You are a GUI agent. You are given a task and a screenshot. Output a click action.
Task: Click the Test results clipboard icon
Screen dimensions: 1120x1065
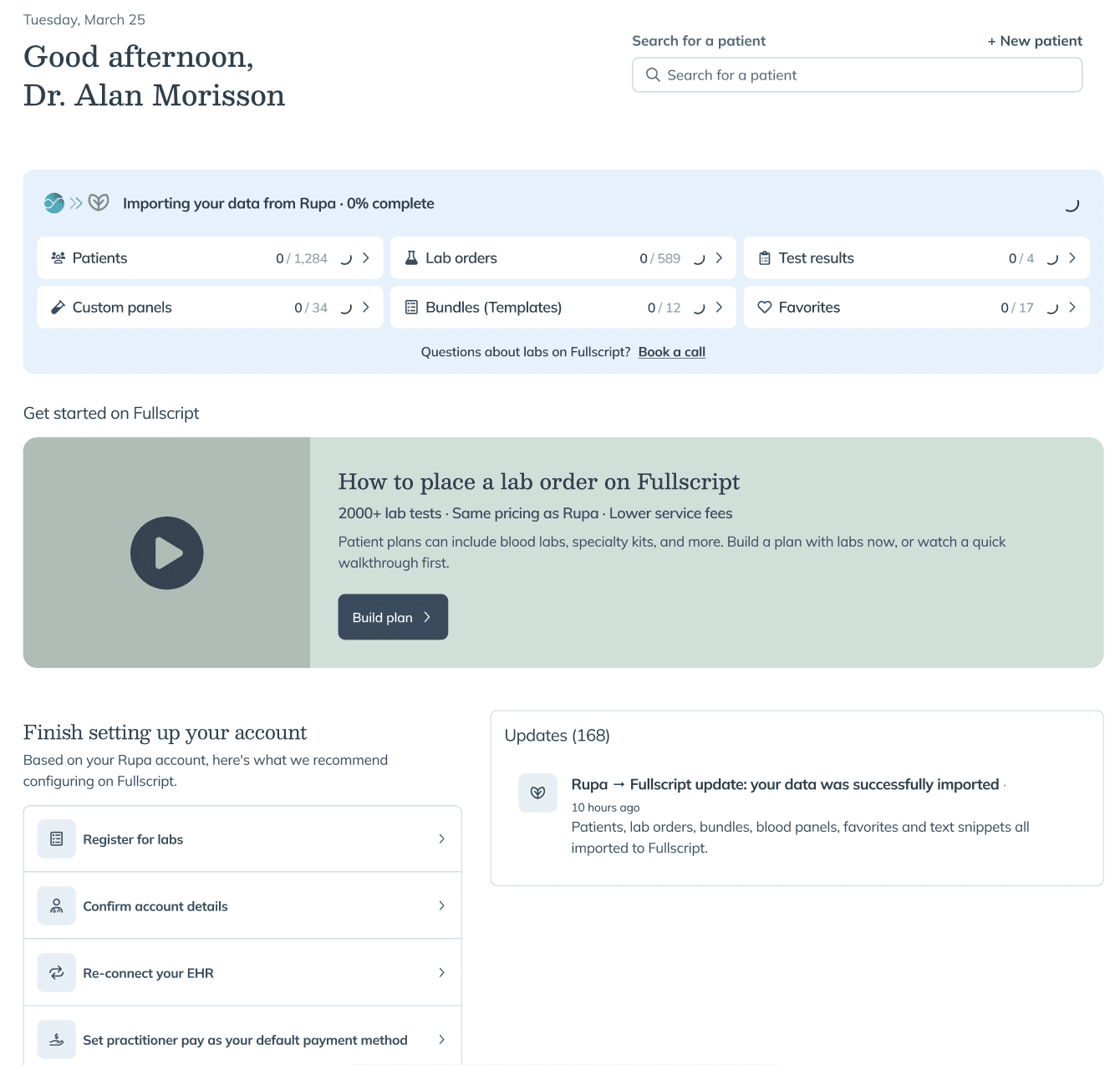(765, 258)
